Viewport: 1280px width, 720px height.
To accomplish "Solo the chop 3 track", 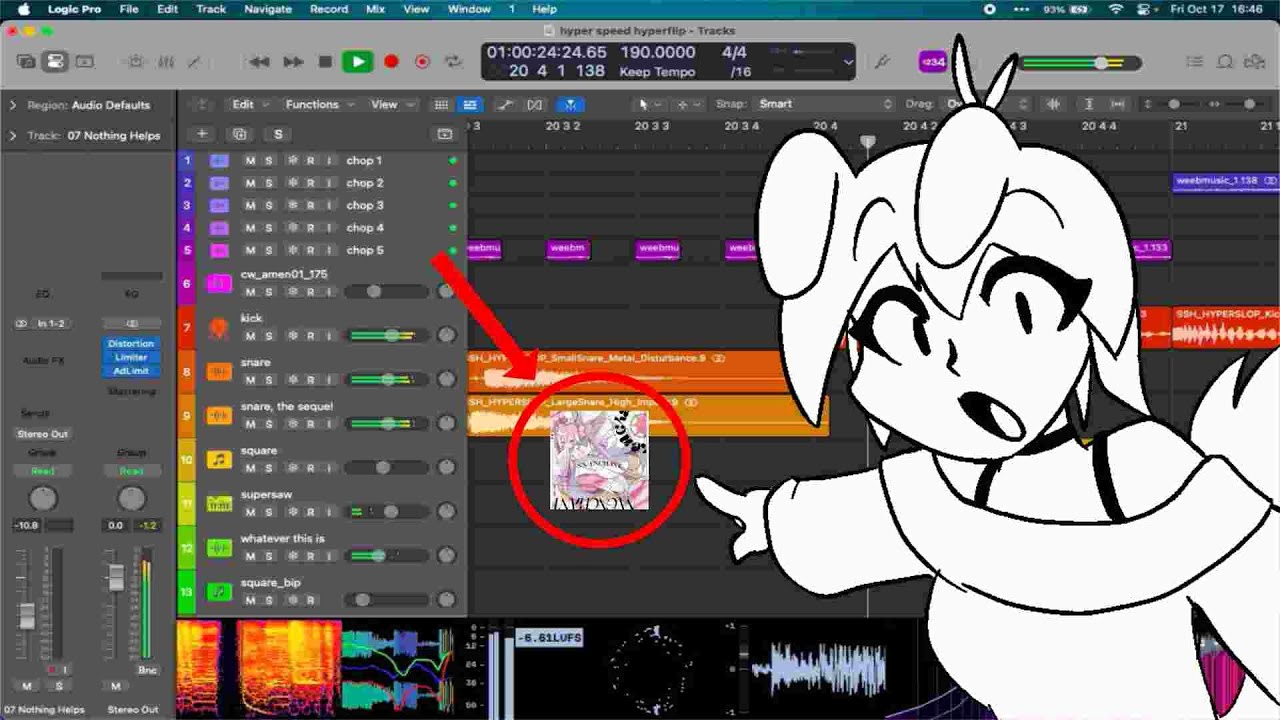I will pyautogui.click(x=268, y=206).
